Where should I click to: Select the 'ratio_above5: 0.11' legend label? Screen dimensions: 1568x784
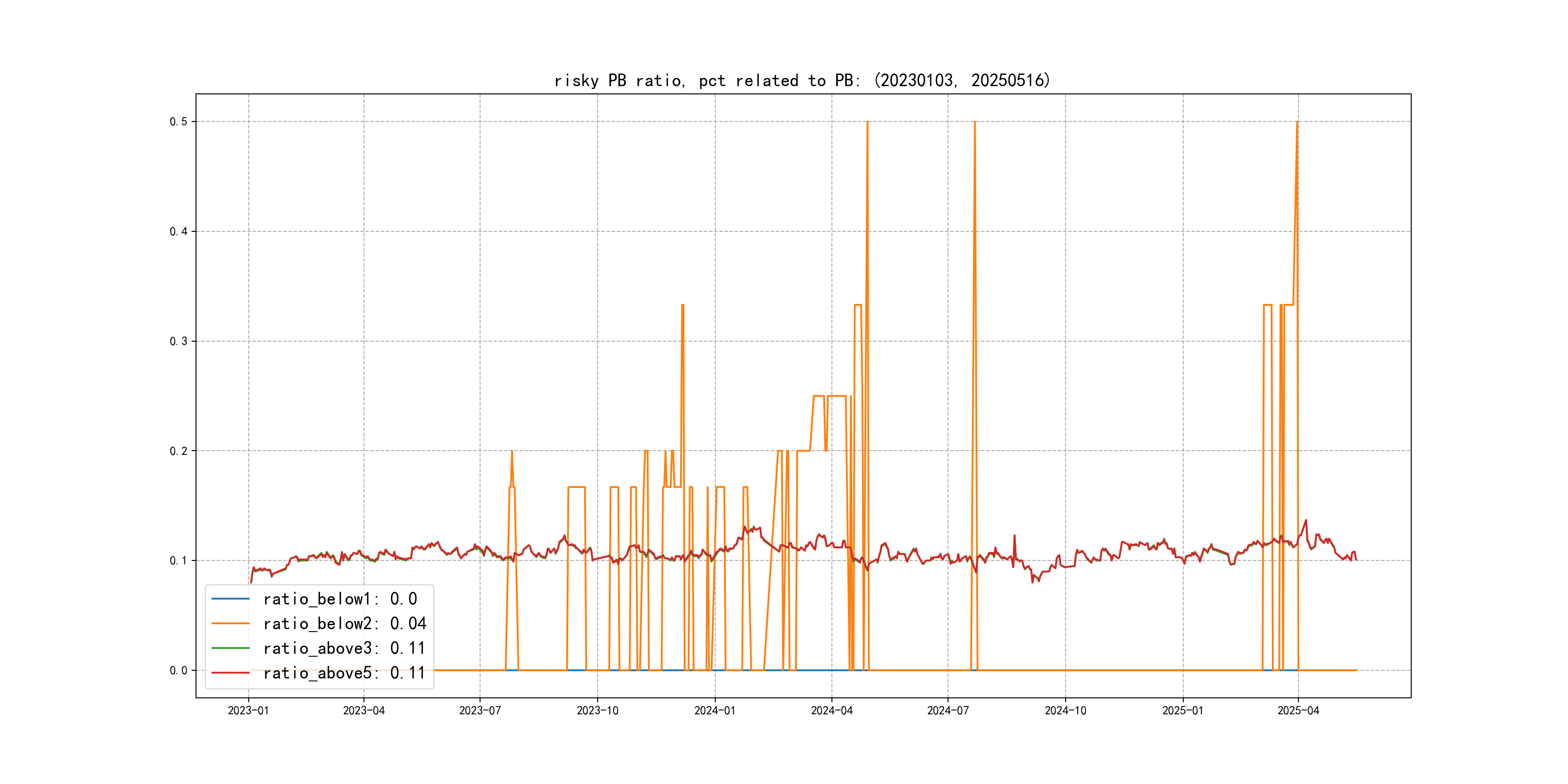click(x=343, y=673)
